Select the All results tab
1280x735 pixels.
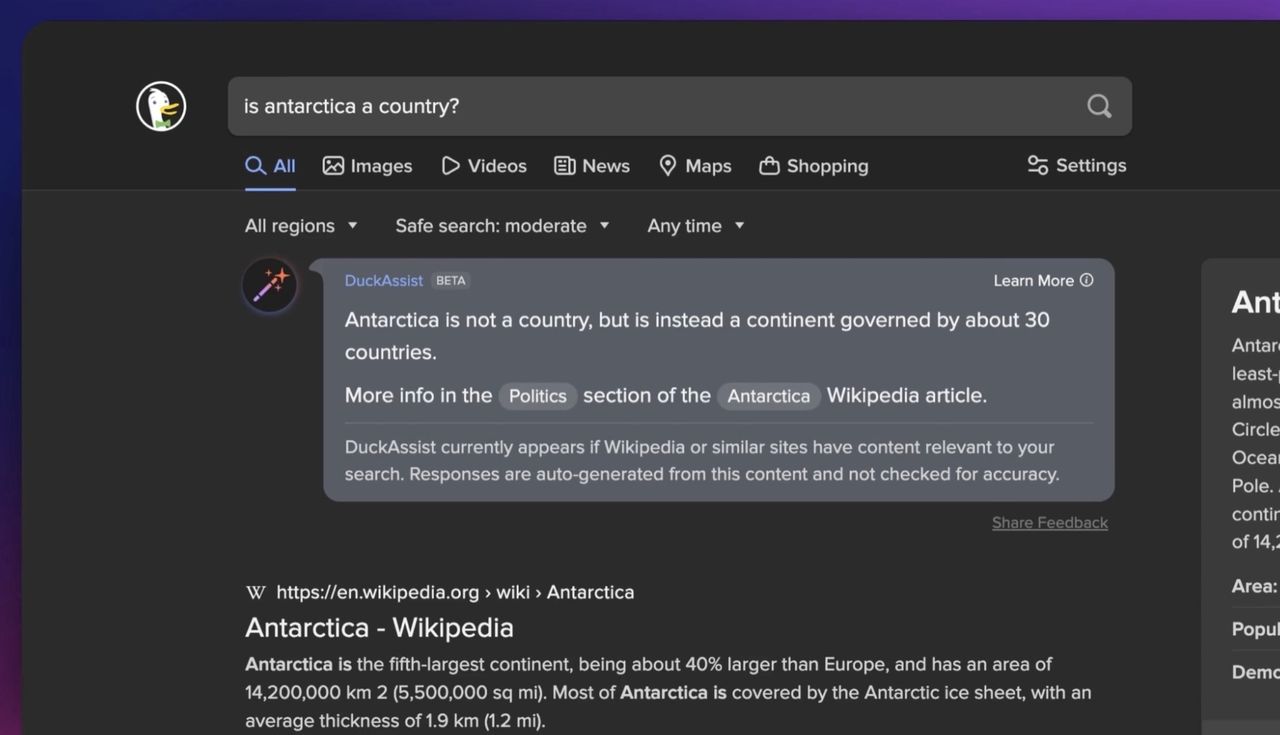pyautogui.click(x=270, y=166)
